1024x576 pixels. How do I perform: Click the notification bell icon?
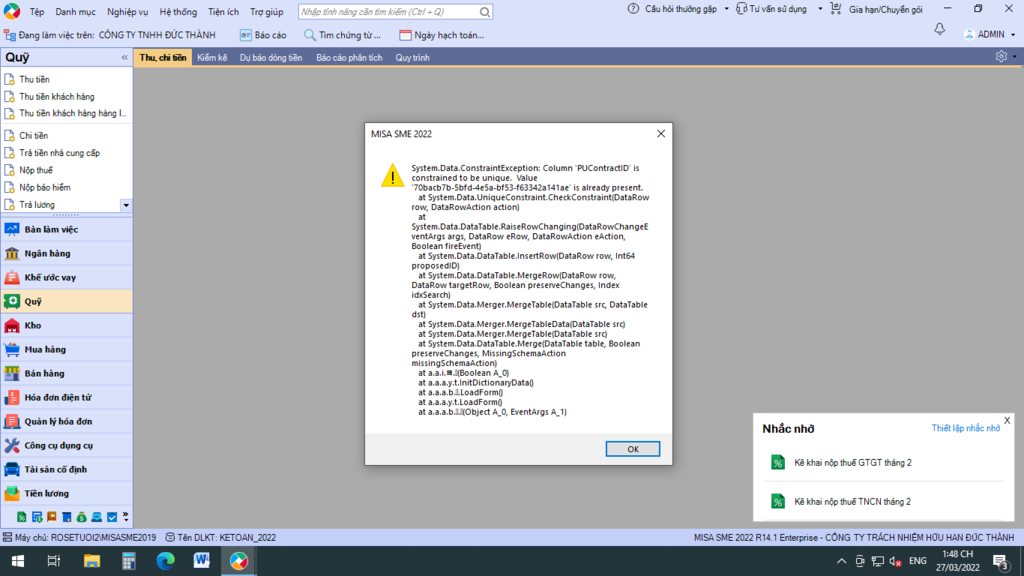pyautogui.click(x=939, y=29)
